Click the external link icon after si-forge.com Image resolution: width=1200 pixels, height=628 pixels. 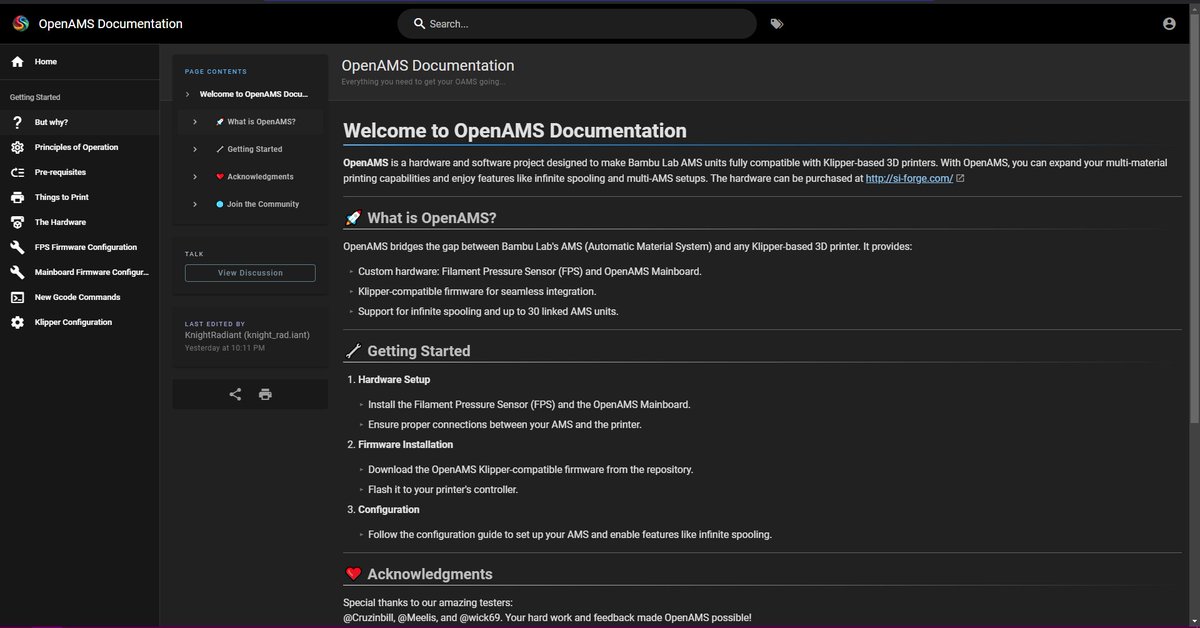pyautogui.click(x=960, y=178)
